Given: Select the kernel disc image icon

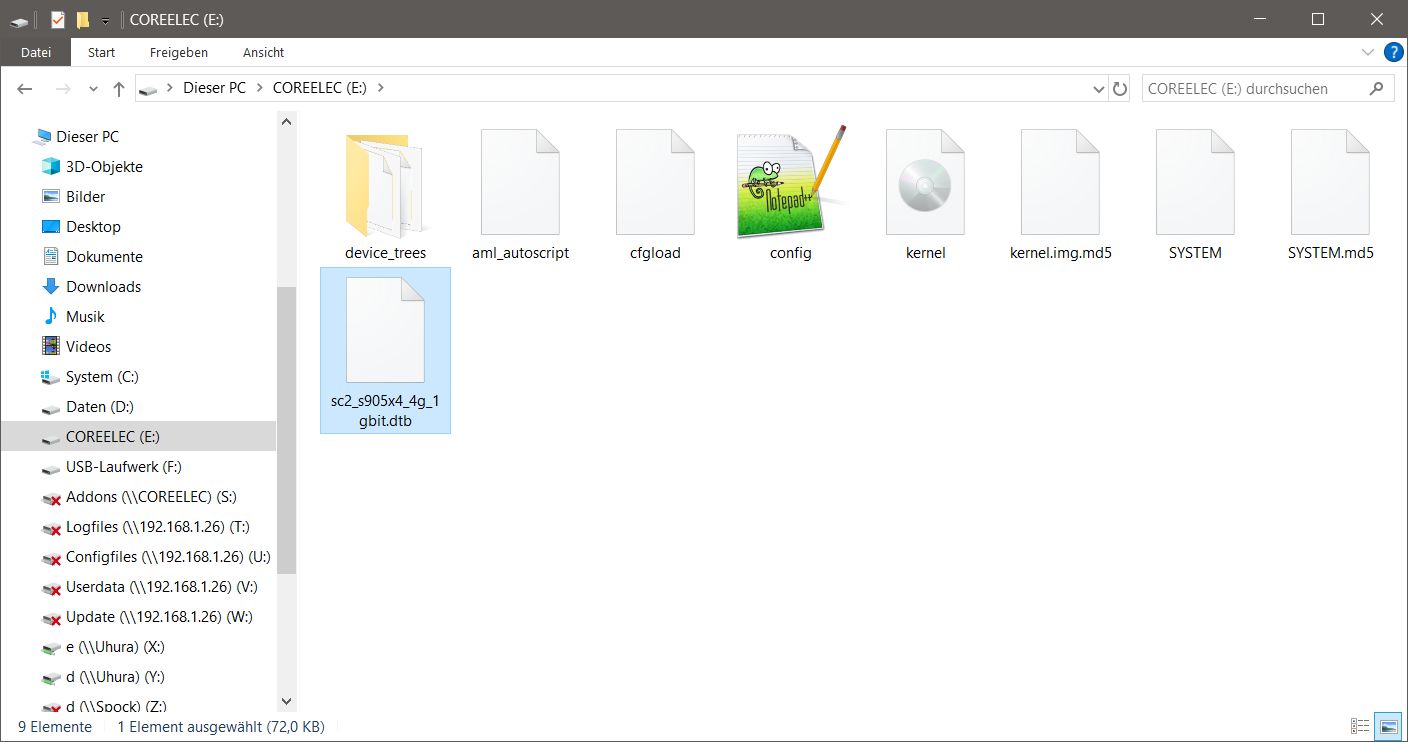Looking at the screenshot, I should click(x=925, y=182).
